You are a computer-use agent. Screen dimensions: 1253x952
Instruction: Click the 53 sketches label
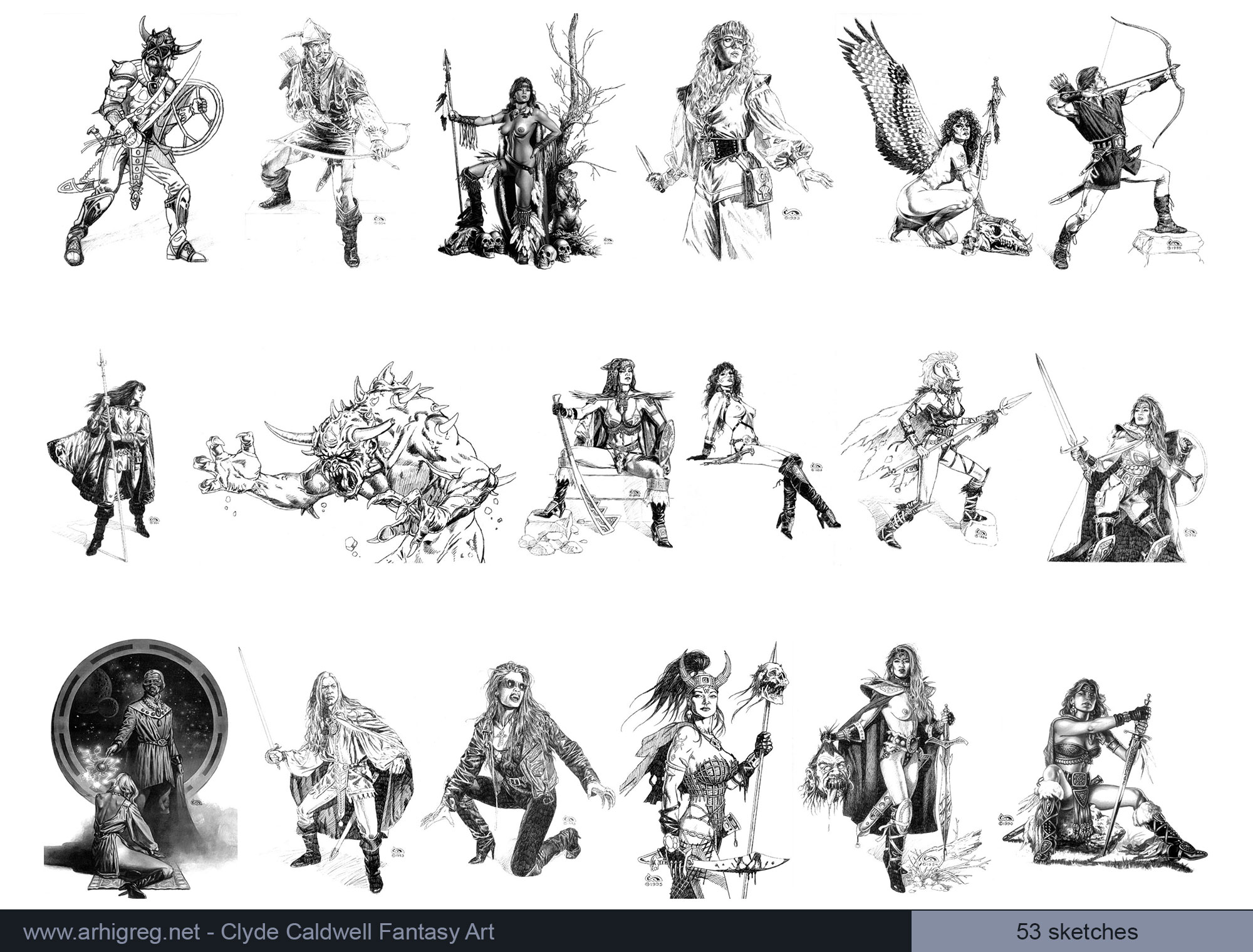point(1077,931)
